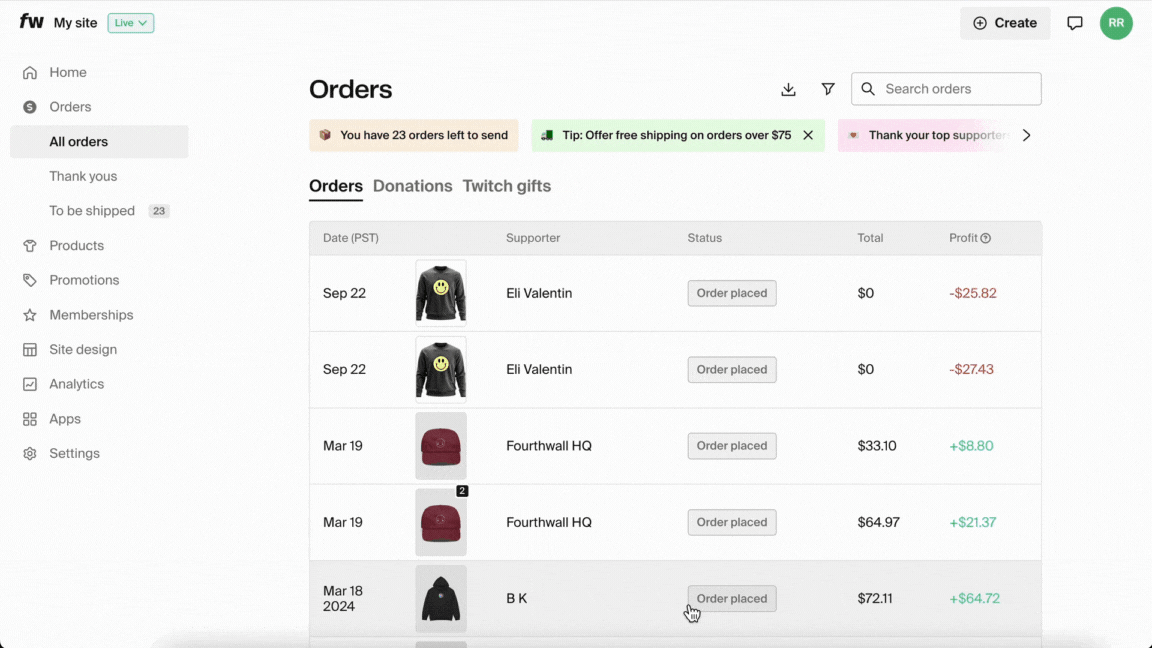This screenshot has width=1152, height=648.
Task: Open the Products section
Action: (76, 245)
